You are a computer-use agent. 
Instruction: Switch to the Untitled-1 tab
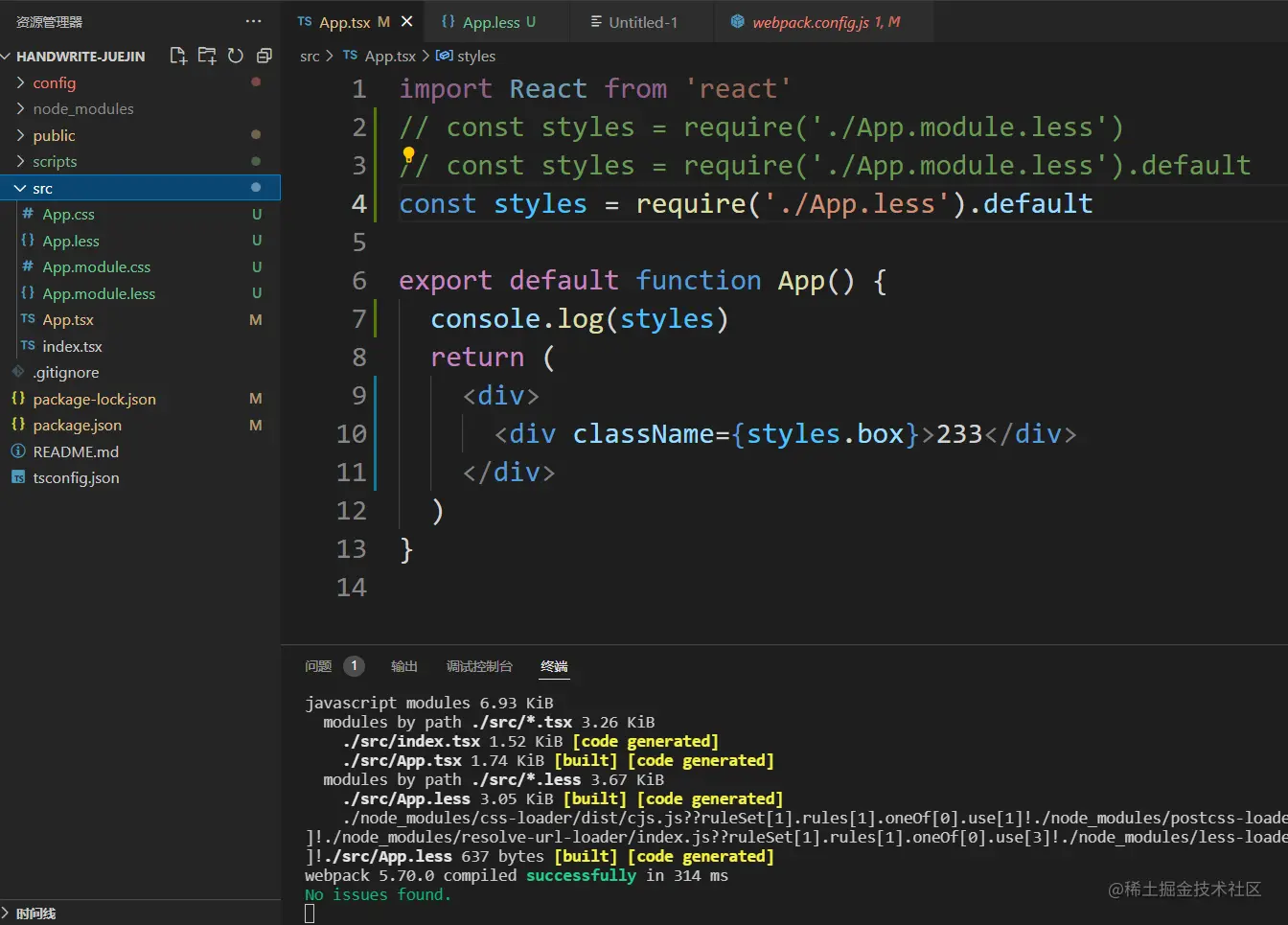coord(642,22)
